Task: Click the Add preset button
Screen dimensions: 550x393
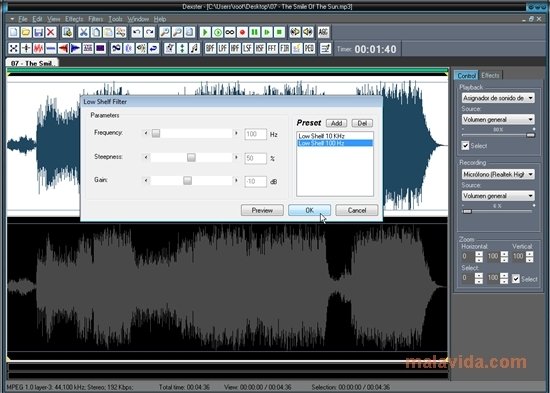Action: [336, 123]
